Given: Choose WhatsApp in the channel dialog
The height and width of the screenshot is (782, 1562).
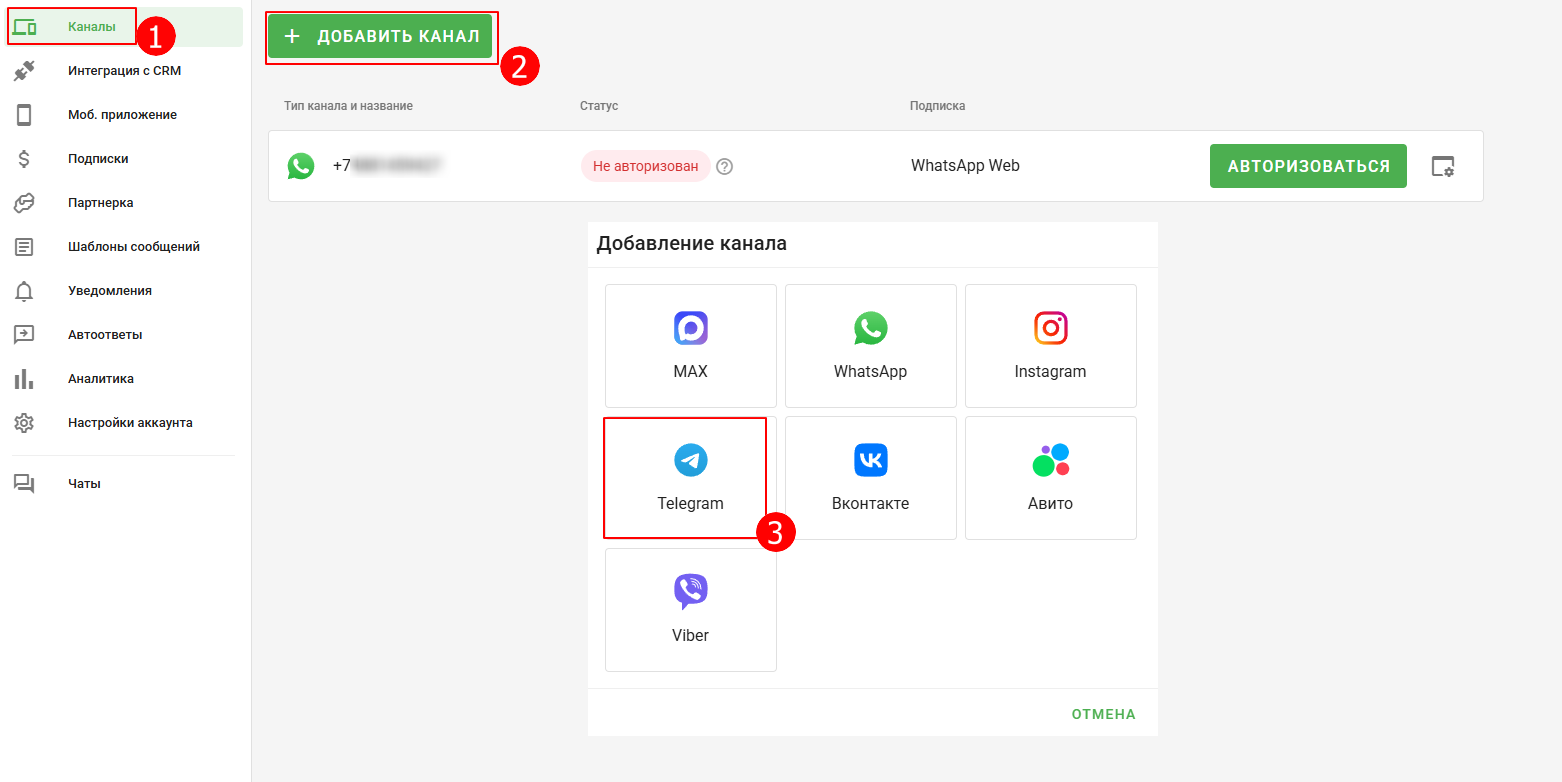Looking at the screenshot, I should click(x=870, y=346).
